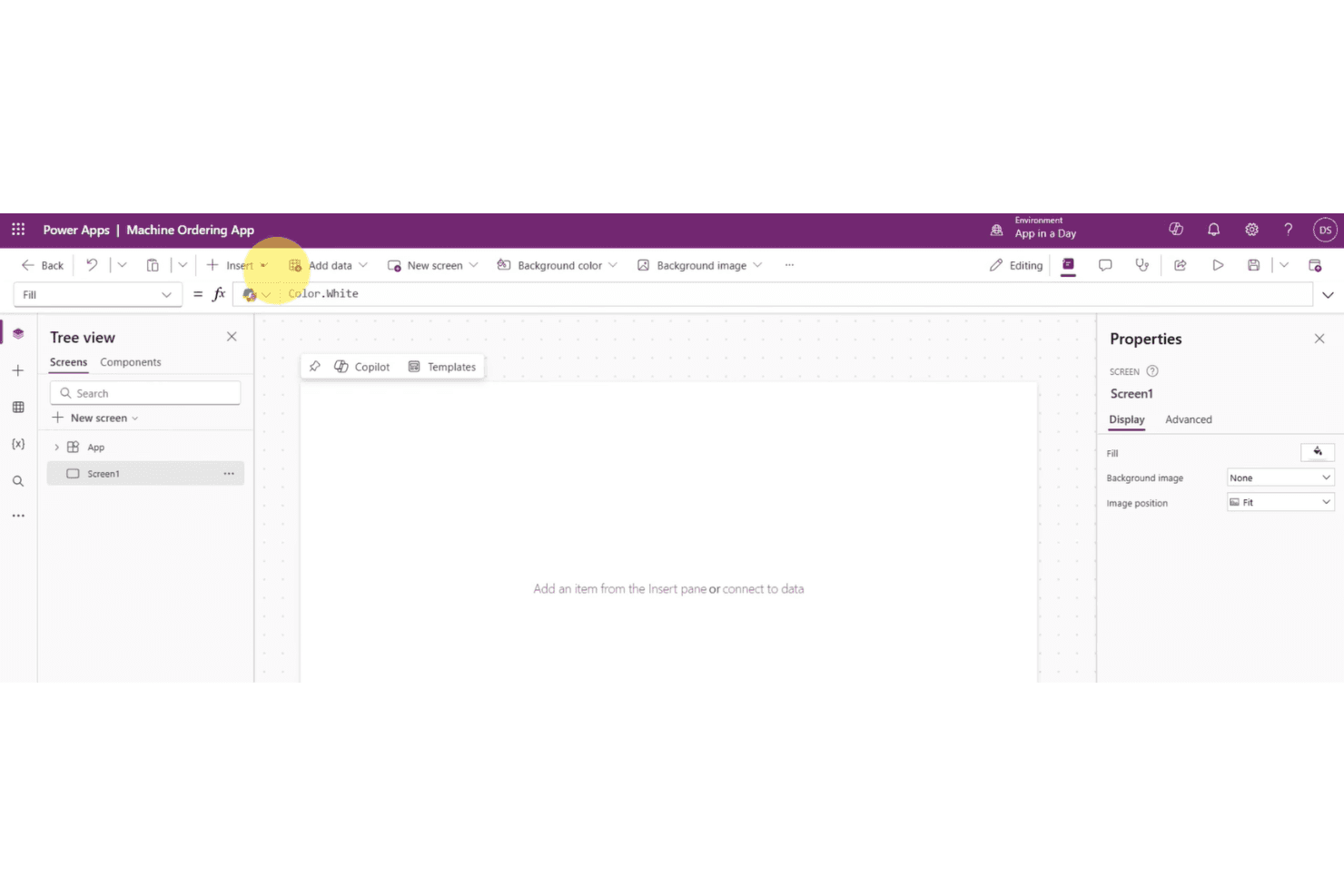Open the Advanced properties tab
1344x896 pixels.
tap(1188, 419)
